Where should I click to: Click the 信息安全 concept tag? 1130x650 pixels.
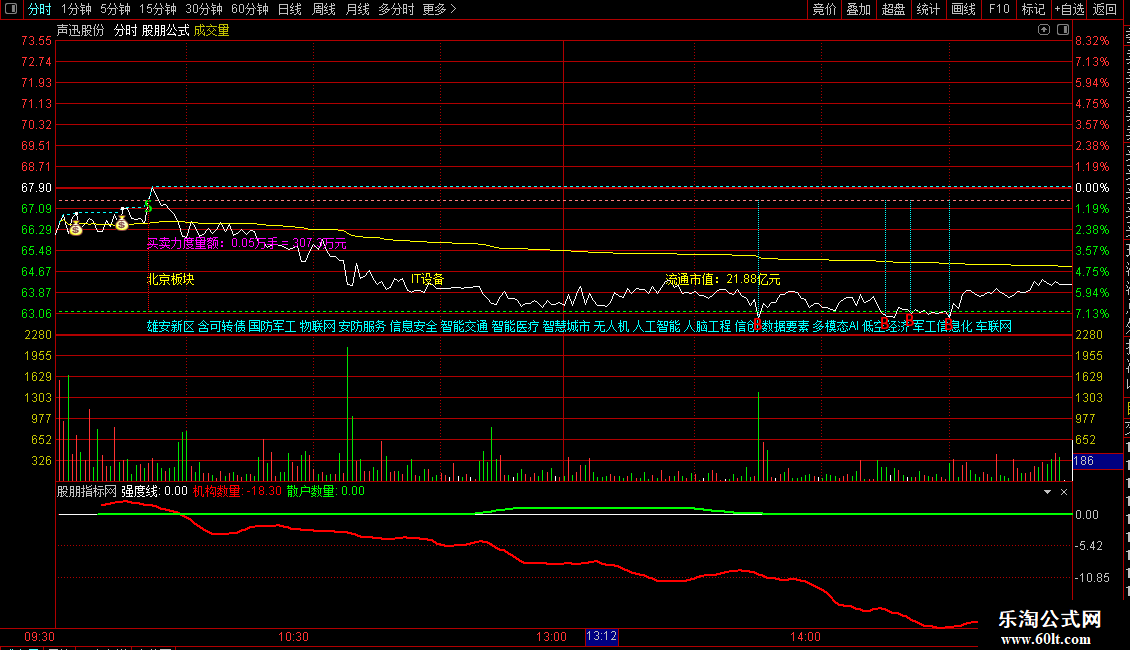[413, 326]
